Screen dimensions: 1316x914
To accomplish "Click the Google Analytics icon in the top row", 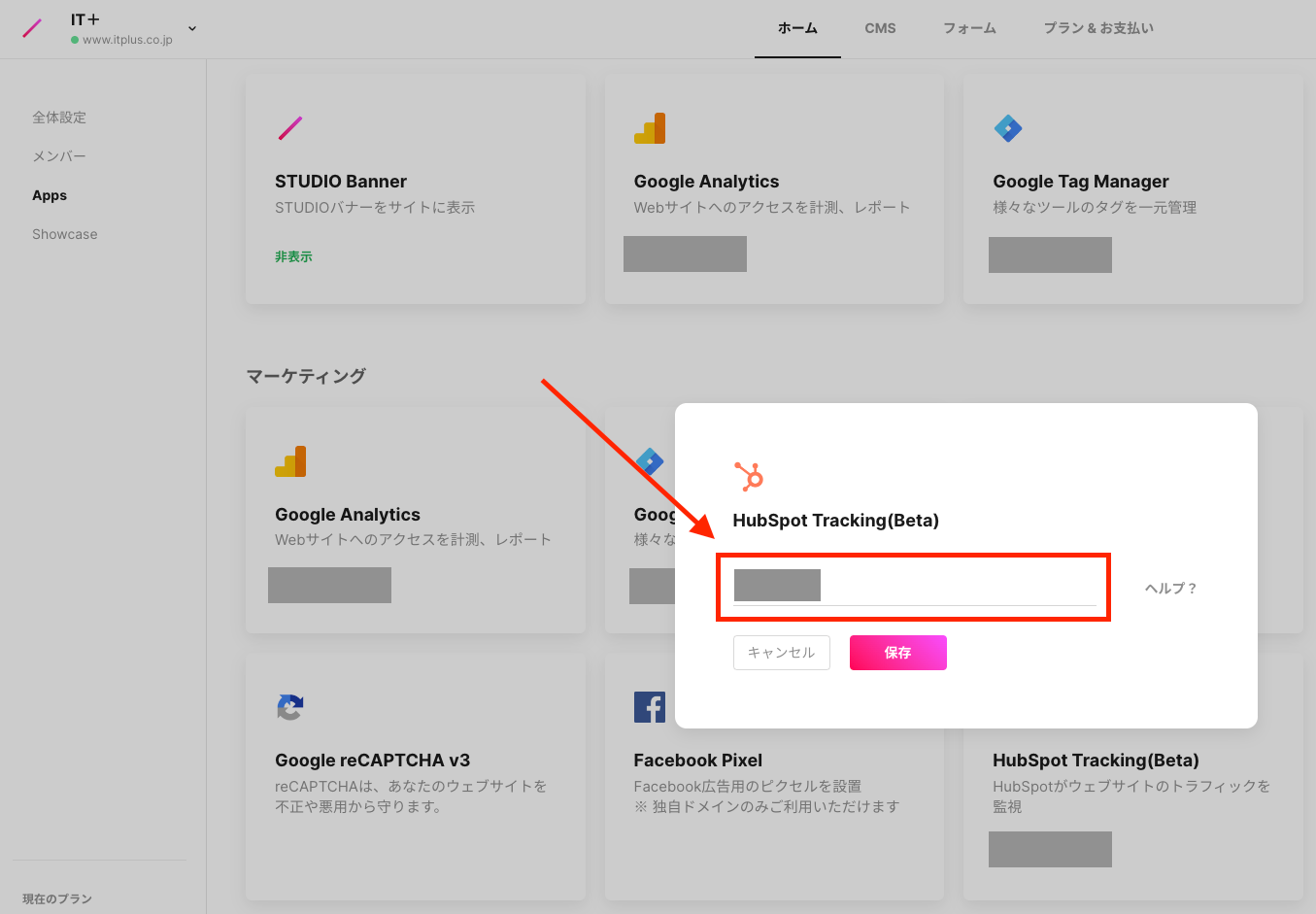I will pos(650,127).
